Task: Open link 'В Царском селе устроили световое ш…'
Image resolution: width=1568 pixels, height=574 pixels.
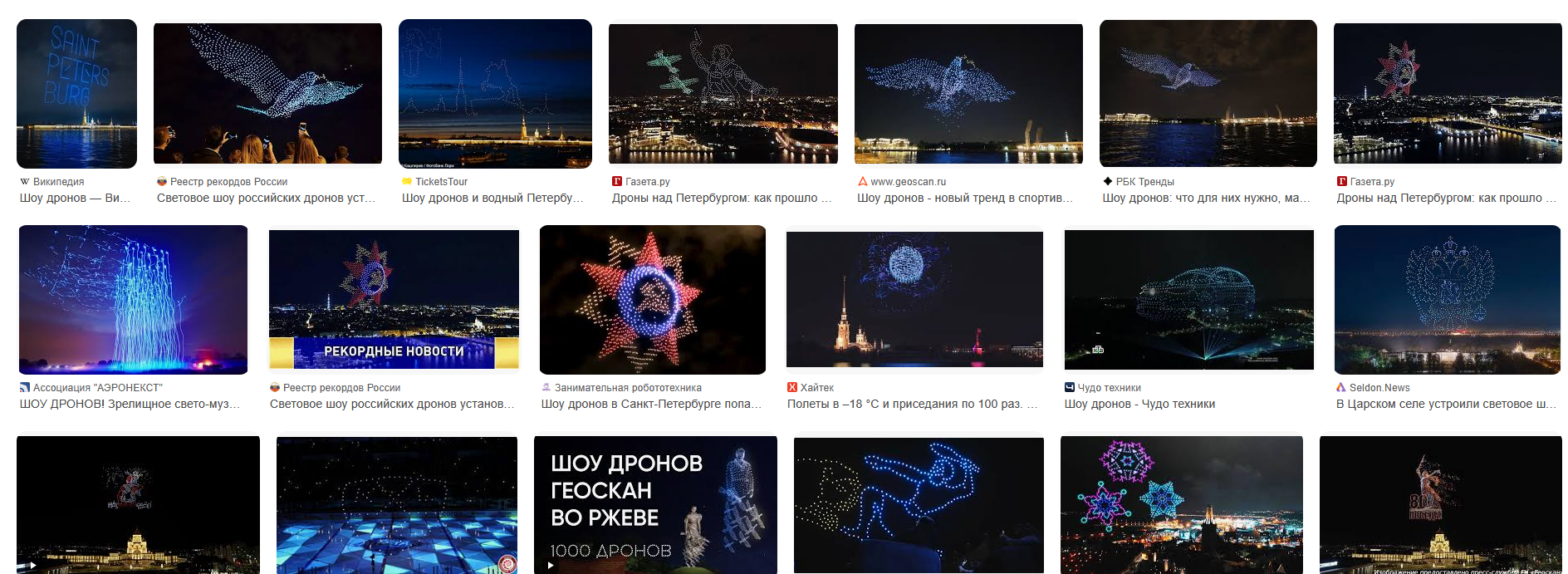Action: coord(1447,405)
